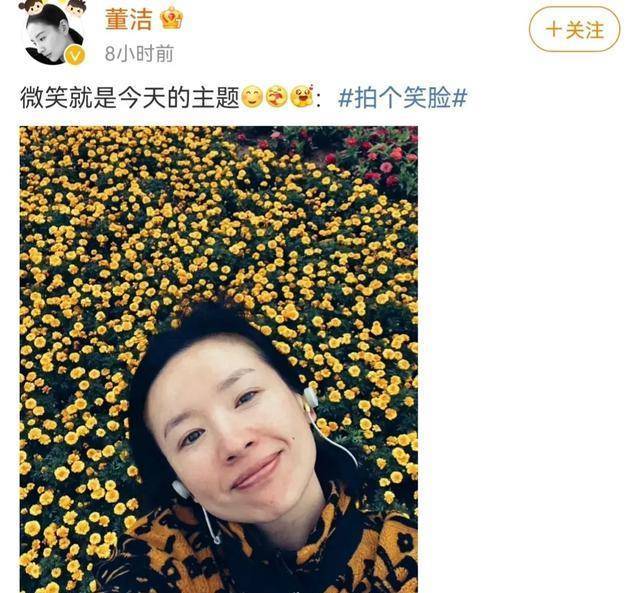
Task: Click the blushing smile emoji in post
Action: (252, 98)
